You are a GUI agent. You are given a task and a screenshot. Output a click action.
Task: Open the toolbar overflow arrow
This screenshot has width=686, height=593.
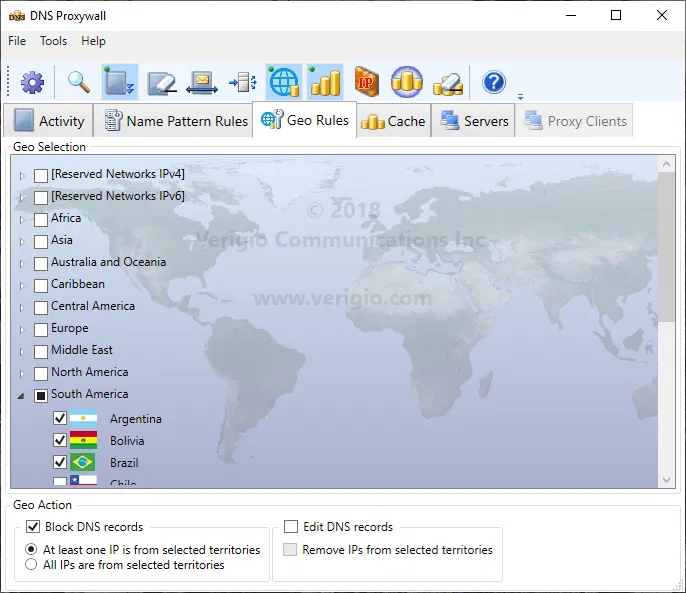point(520,97)
